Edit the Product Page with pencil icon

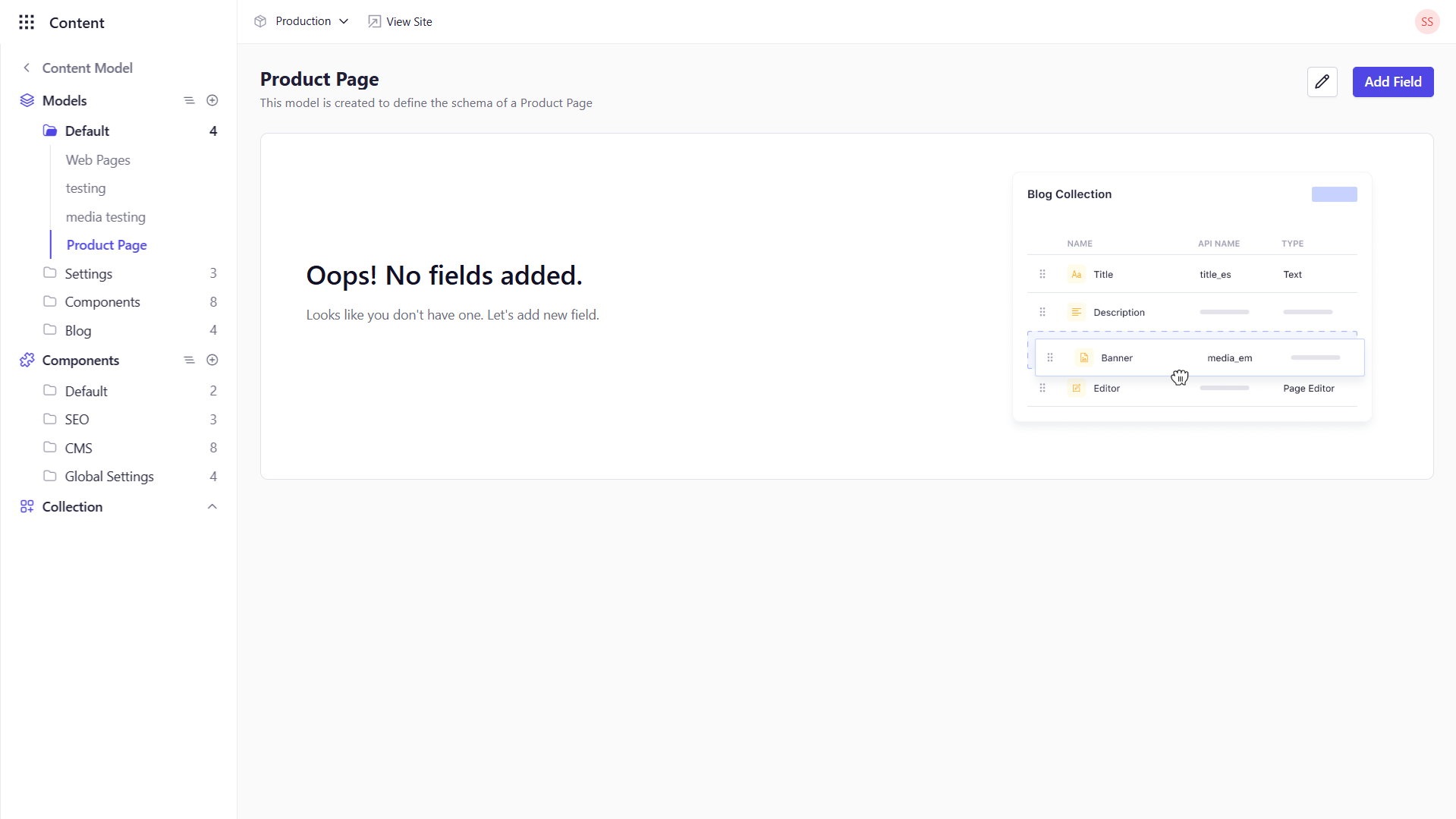point(1322,82)
